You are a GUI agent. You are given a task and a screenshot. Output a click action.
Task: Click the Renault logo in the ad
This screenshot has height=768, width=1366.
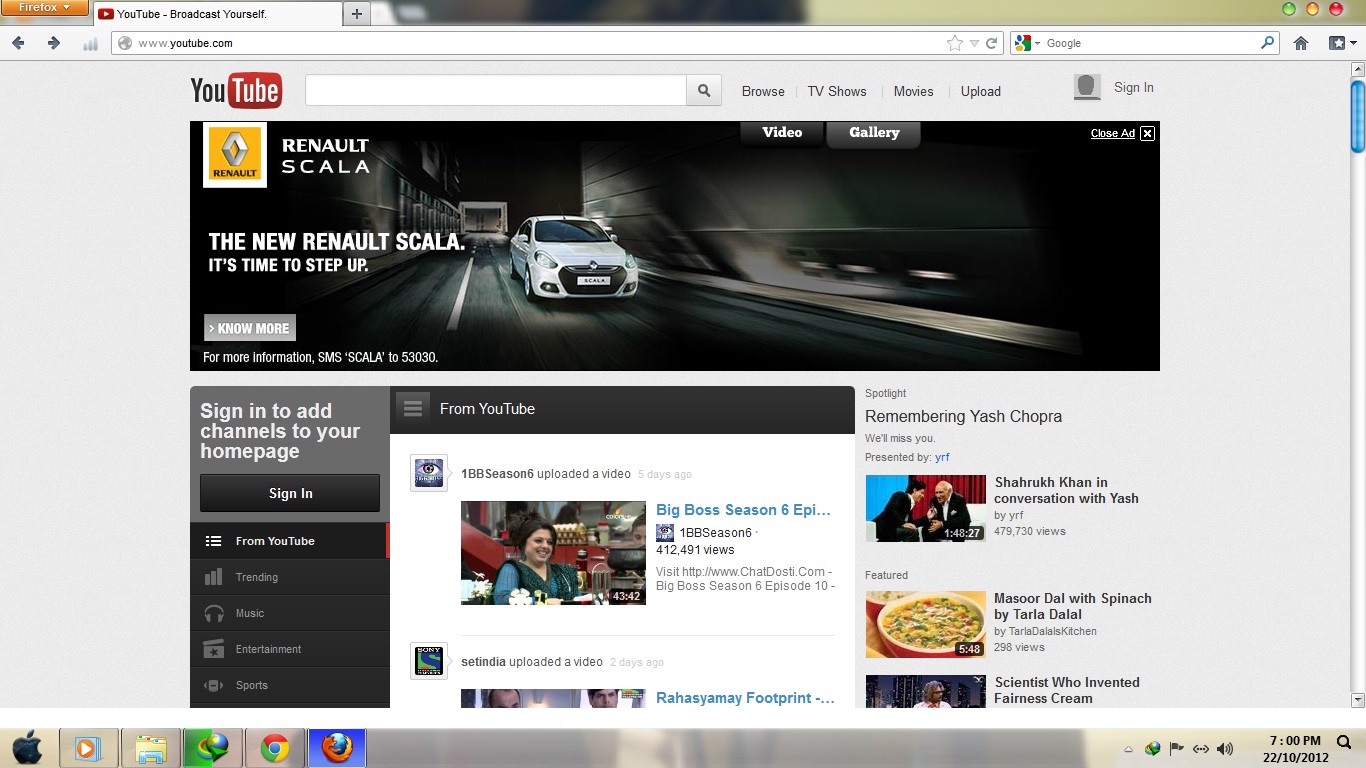coord(235,155)
